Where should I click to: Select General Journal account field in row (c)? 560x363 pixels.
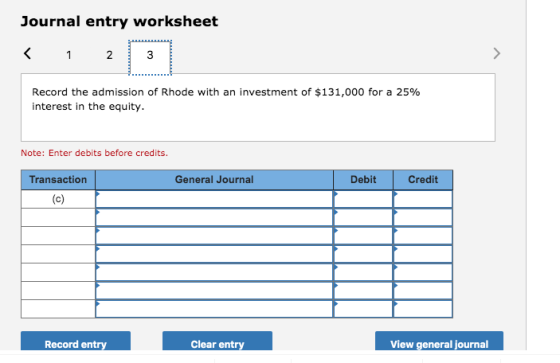pyautogui.click(x=214, y=199)
